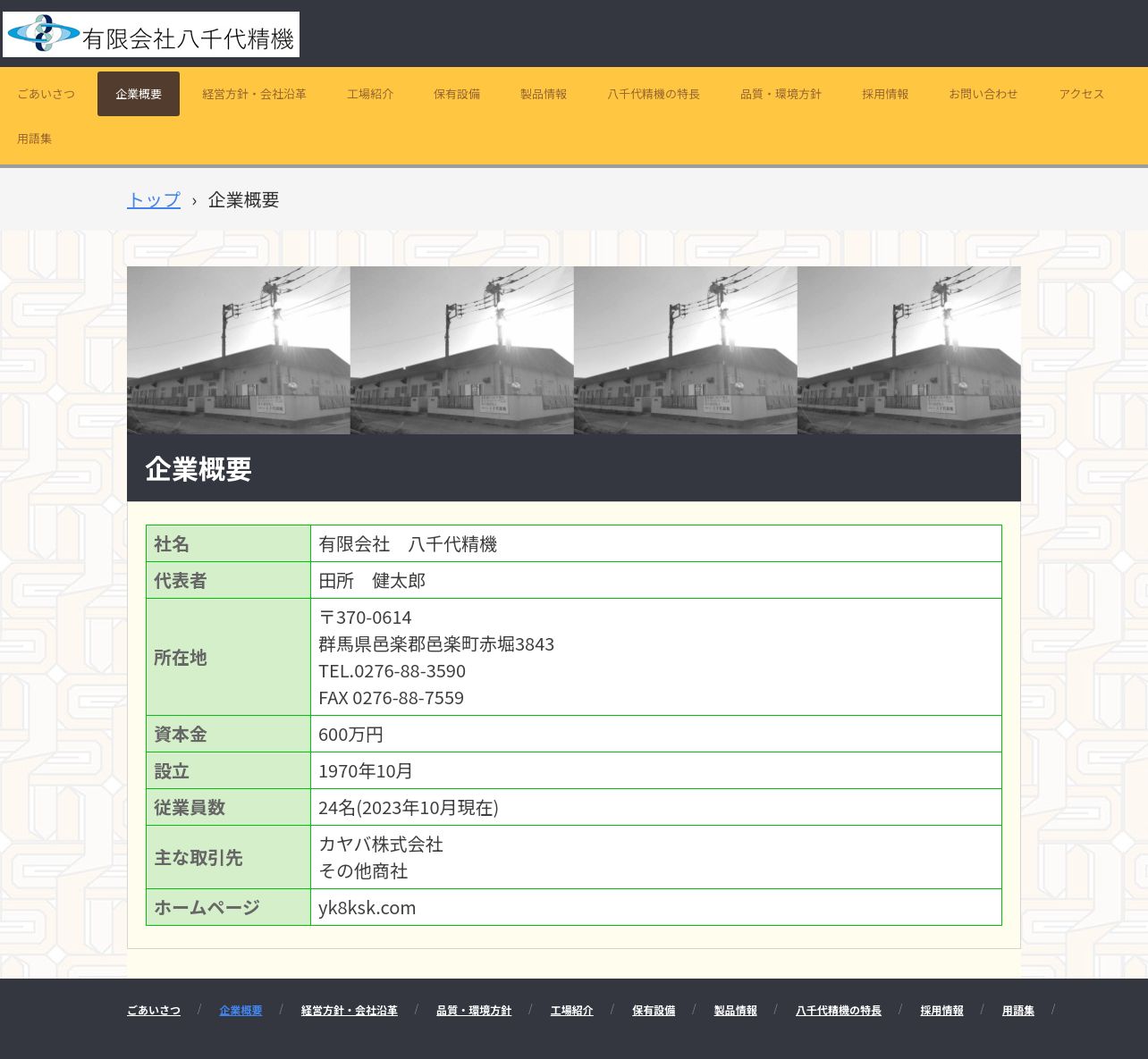The width and height of the screenshot is (1148, 1059).
Task: Open the 工場紹介 navigation page
Action: tap(370, 94)
